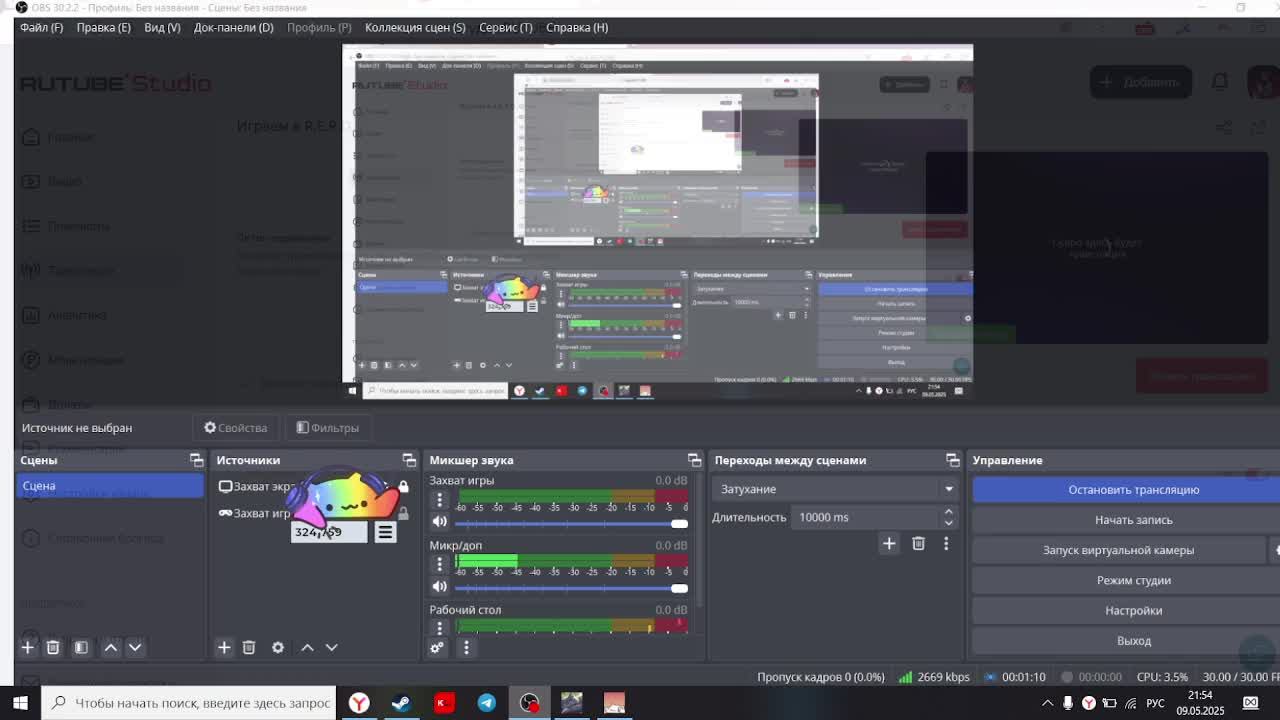This screenshot has width=1280, height=720.
Task: Open scene filters icon in Сцены toolbar
Action: (81, 647)
